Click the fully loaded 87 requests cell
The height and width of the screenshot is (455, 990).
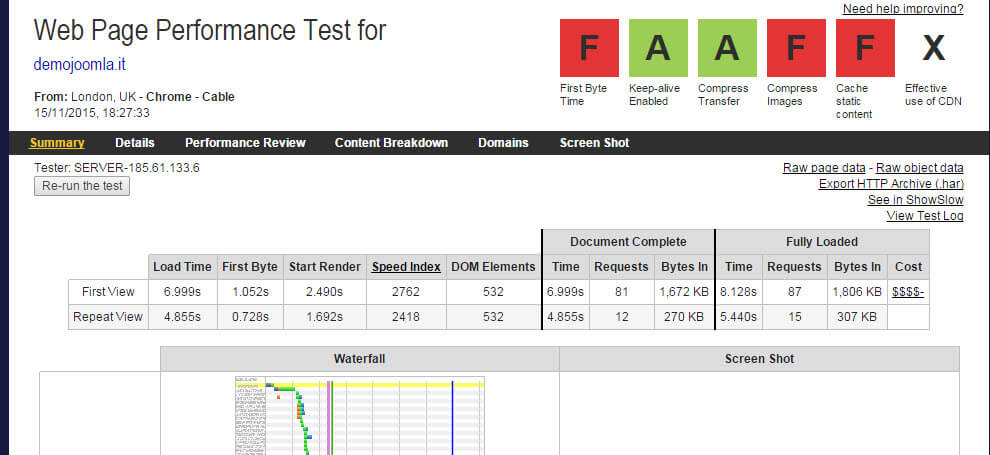coord(795,292)
